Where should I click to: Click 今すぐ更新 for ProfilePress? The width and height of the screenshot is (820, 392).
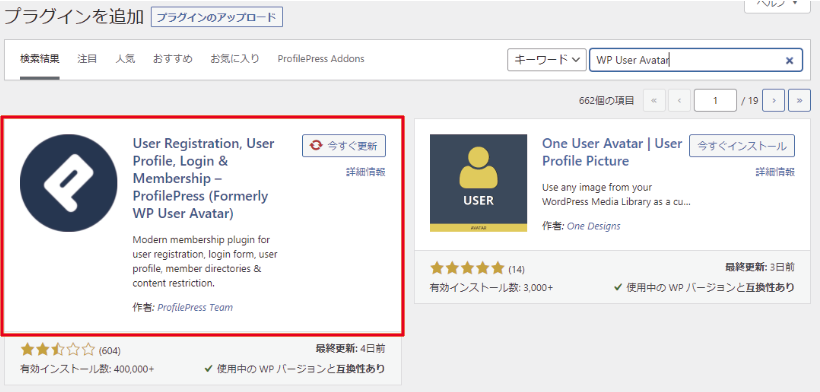pos(344,146)
